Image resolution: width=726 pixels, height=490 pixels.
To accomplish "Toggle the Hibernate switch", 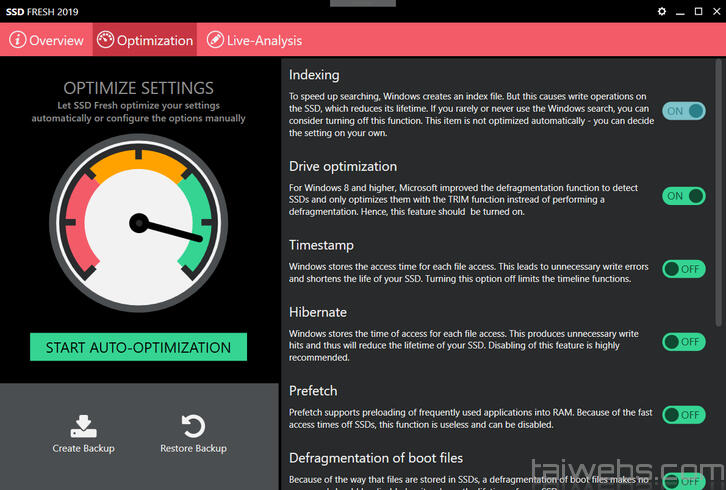I will [x=684, y=342].
